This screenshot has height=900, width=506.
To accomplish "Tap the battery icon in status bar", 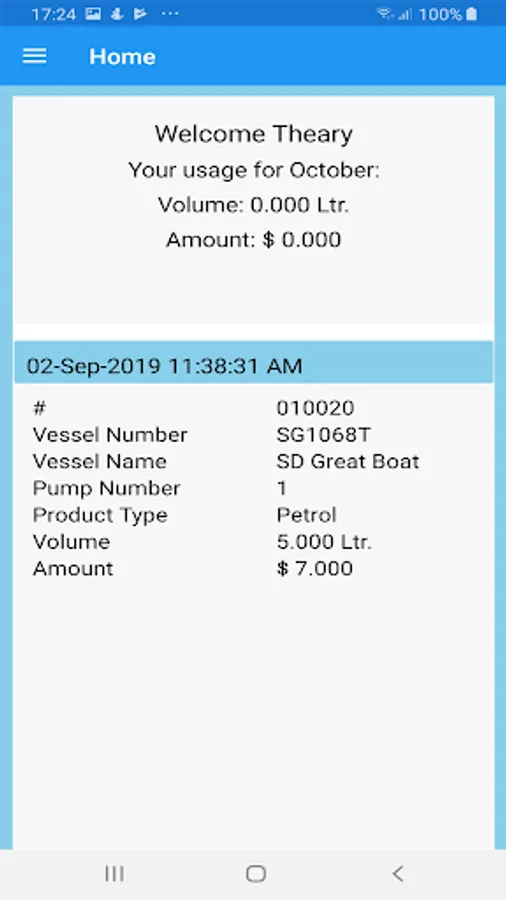I will pyautogui.click(x=471, y=14).
